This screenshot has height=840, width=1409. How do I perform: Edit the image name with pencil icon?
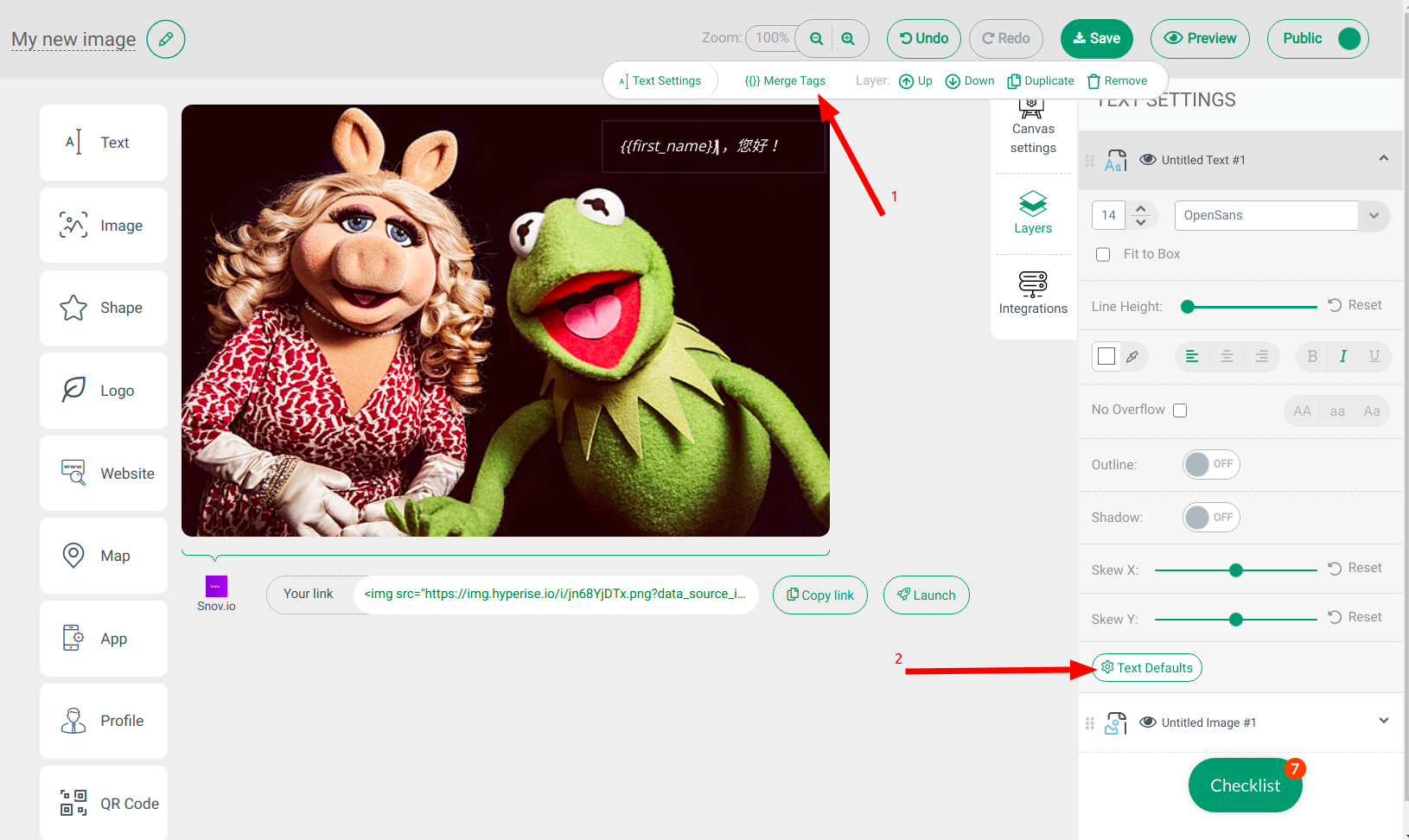(166, 39)
